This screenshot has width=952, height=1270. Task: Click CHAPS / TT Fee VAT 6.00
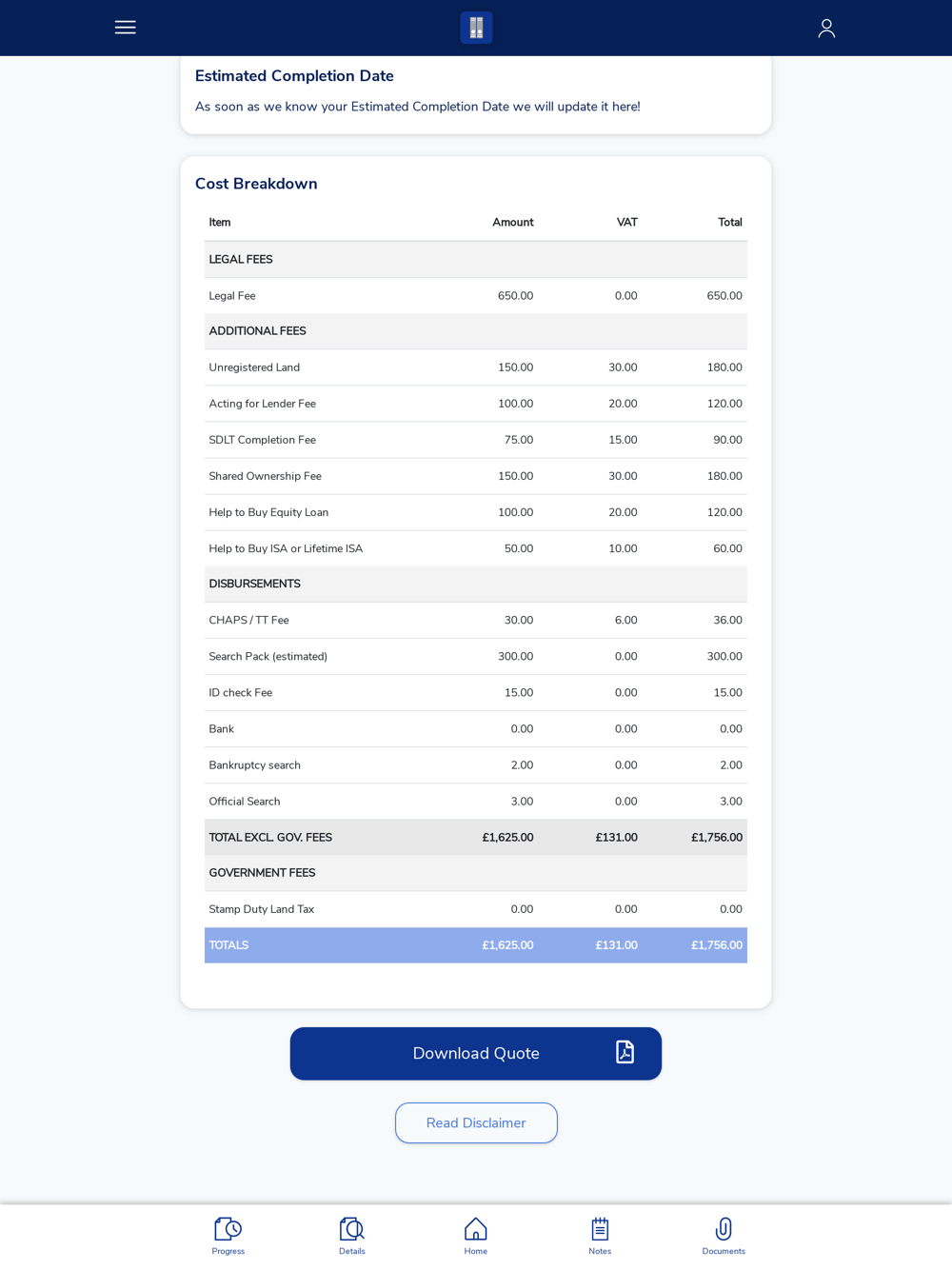(626, 621)
